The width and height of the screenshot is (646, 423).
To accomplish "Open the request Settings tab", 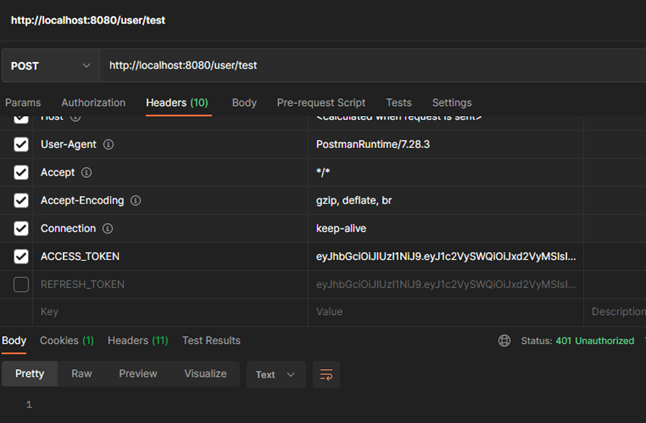I will click(x=452, y=103).
